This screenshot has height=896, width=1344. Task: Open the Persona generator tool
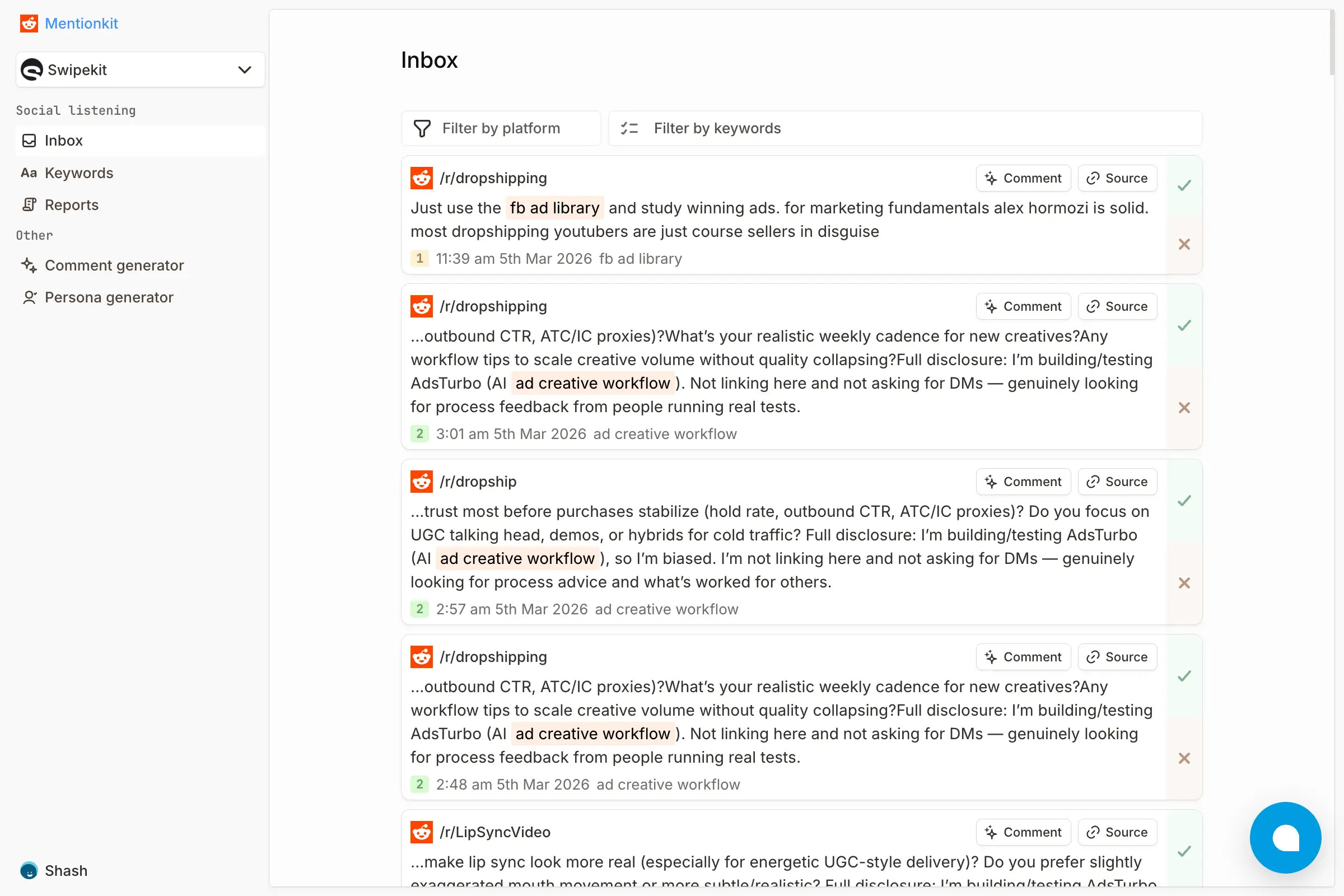pos(109,297)
